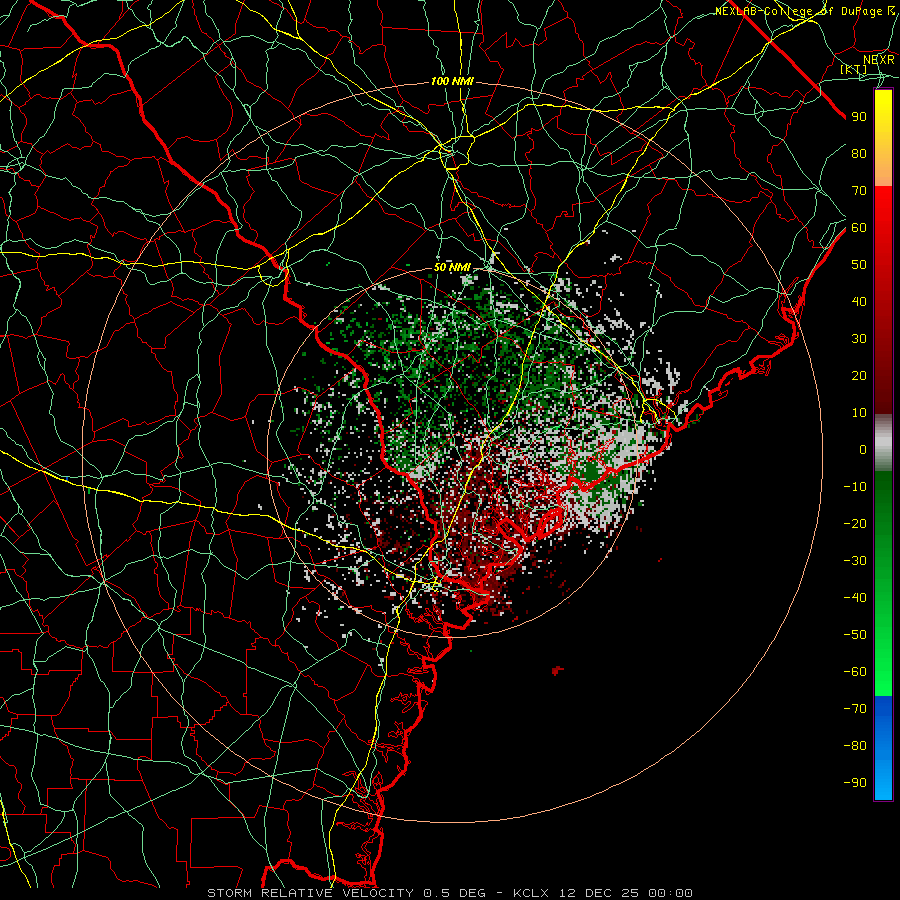Click the -30 value on the velocity scale
Screen dimensions: 900x900
[855, 561]
